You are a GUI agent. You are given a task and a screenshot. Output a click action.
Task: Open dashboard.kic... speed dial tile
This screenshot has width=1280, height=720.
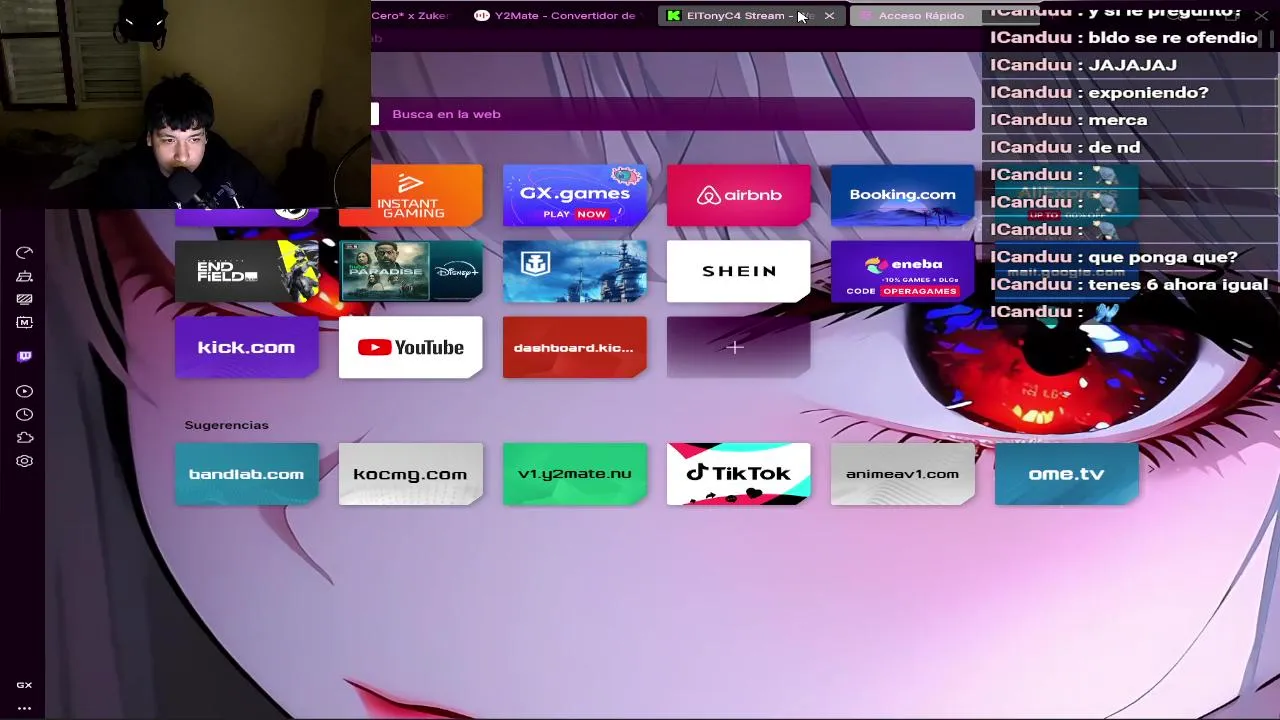(574, 347)
